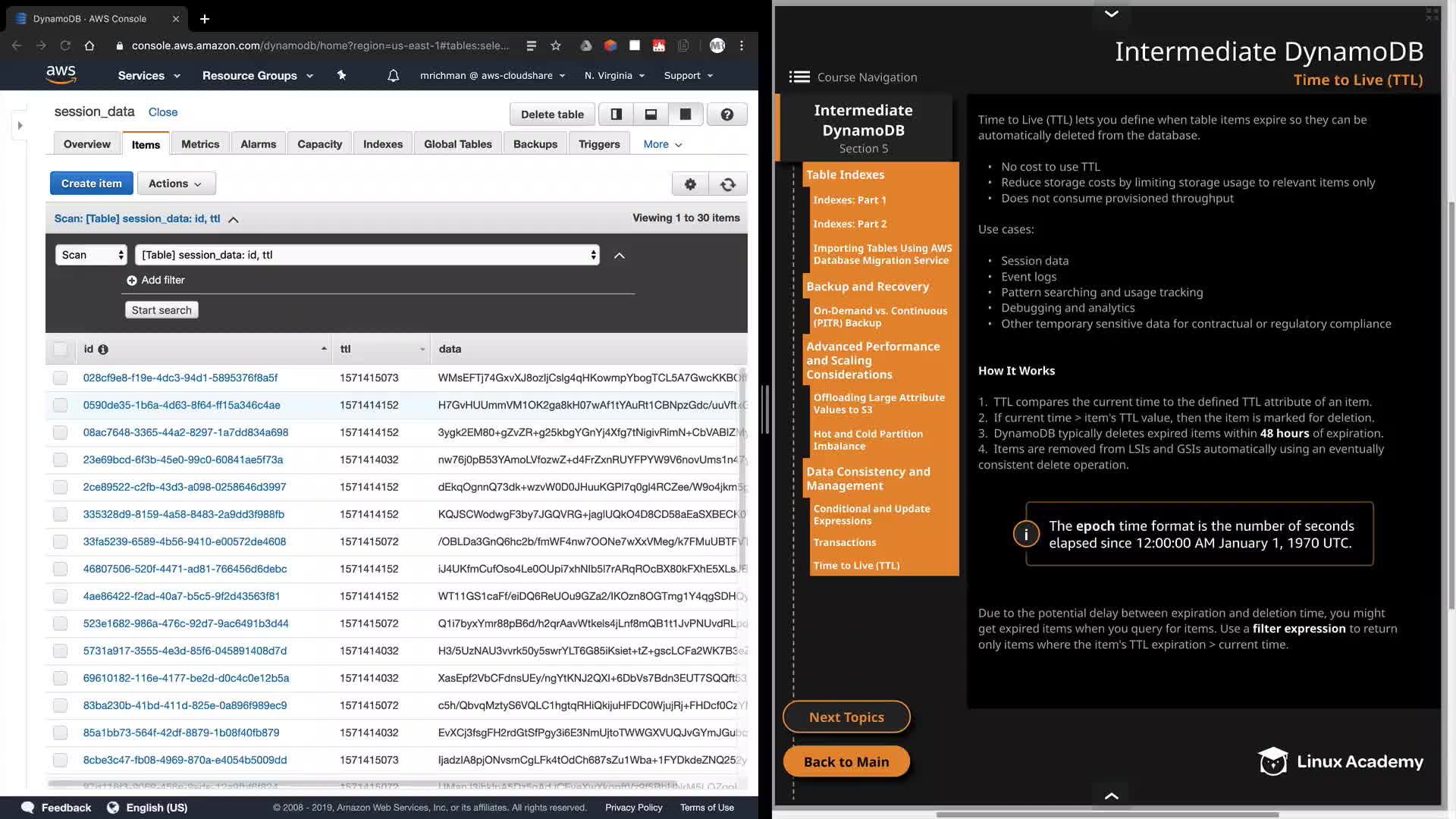
Task: Open Course Navigation hamburger menu
Action: (799, 77)
